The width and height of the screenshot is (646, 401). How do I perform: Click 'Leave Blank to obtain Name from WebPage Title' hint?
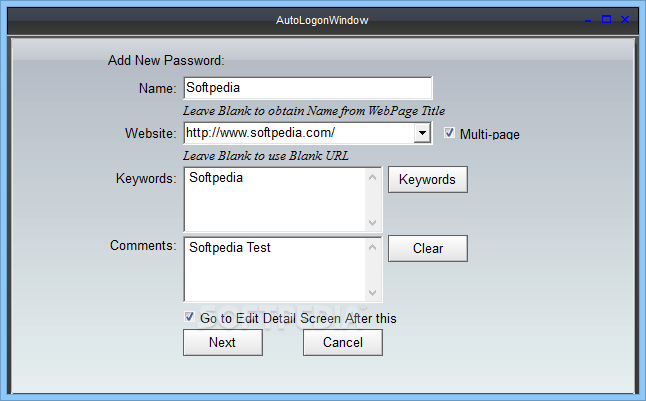point(314,111)
